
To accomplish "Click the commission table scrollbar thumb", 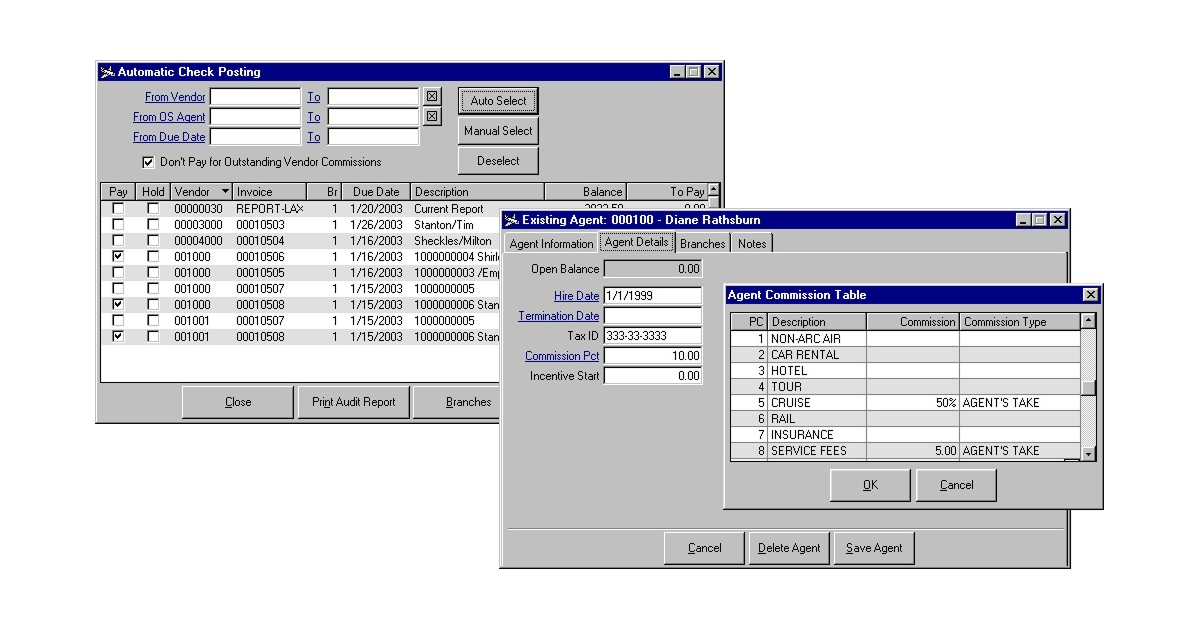I will point(1088,388).
